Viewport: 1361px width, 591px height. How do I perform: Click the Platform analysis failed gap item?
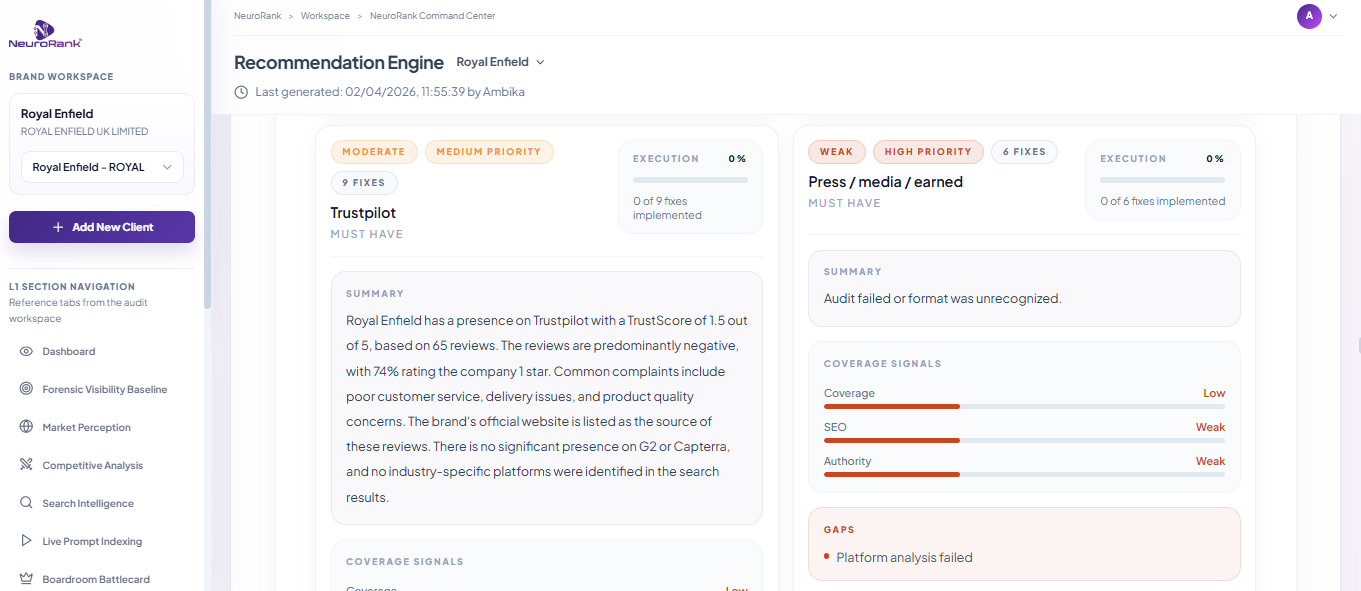[905, 558]
